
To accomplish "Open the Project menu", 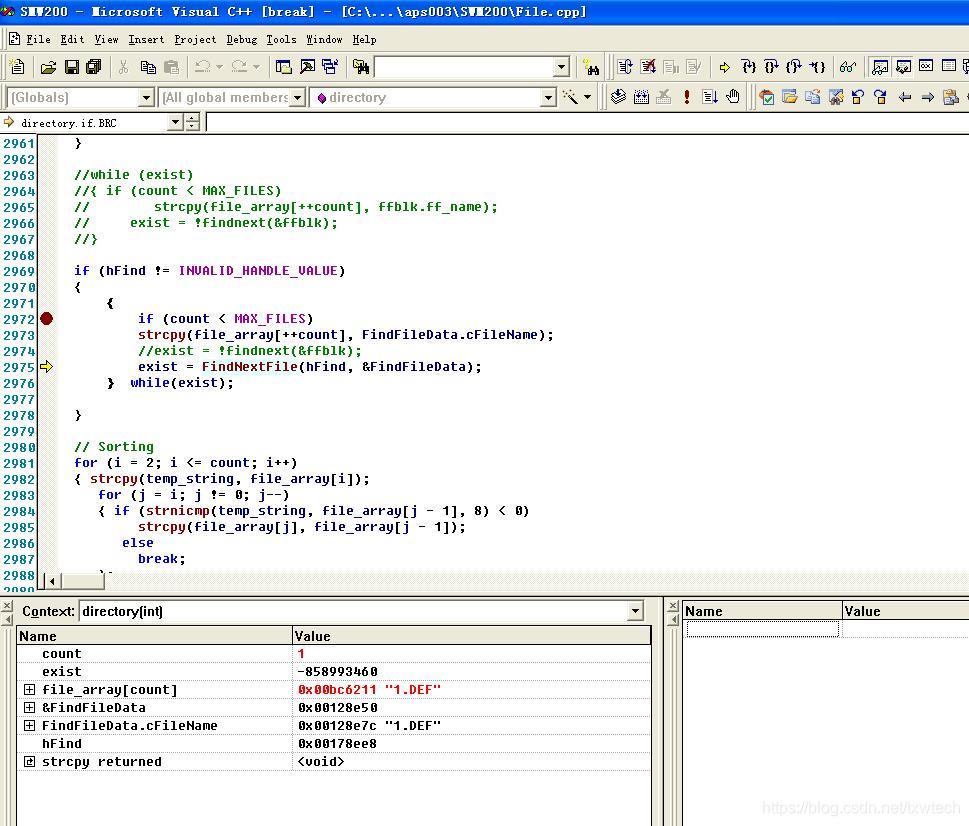I will [195, 39].
